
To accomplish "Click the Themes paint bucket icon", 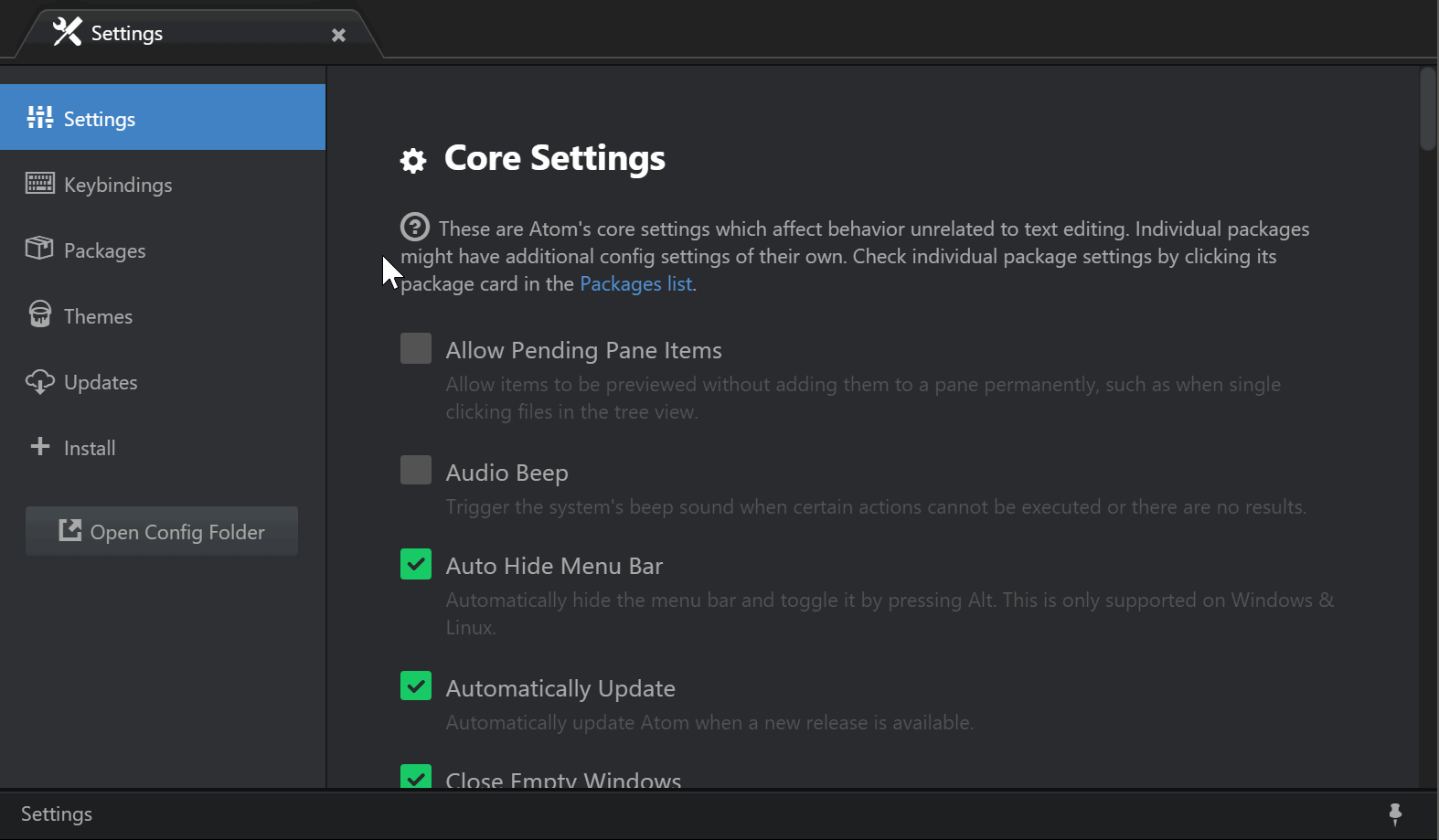I will (39, 315).
